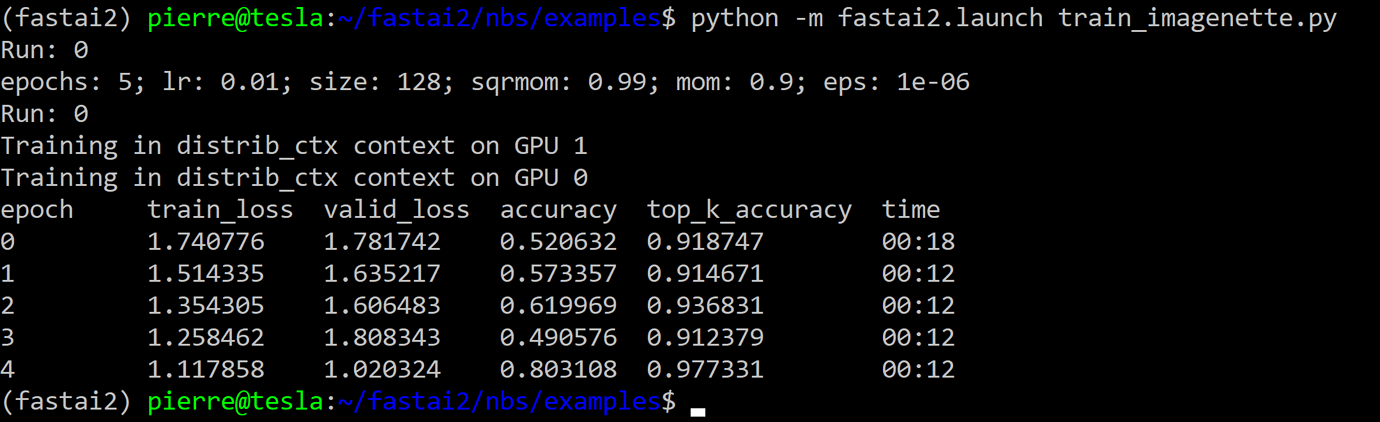Select the epoch column header

coord(37,210)
